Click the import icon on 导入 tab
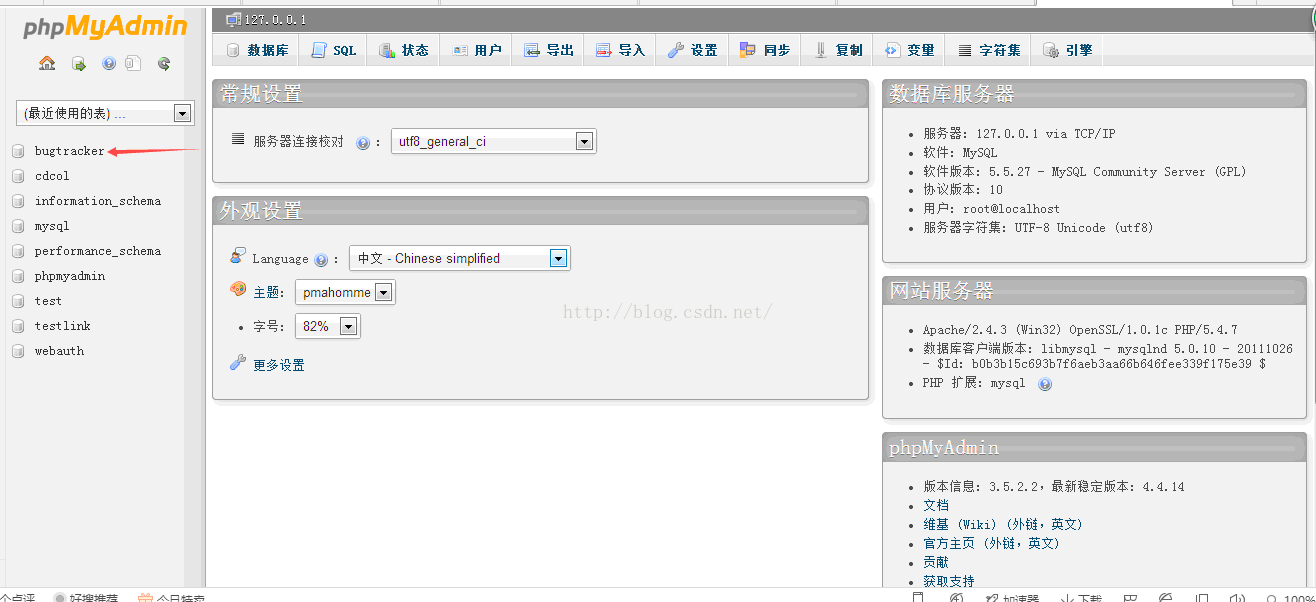This screenshot has height=602, width=1316. pos(604,50)
